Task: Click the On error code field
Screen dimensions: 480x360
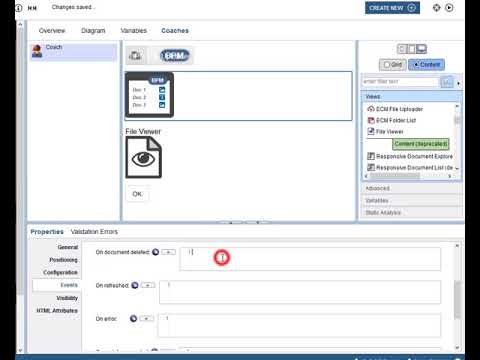Action: point(299,325)
